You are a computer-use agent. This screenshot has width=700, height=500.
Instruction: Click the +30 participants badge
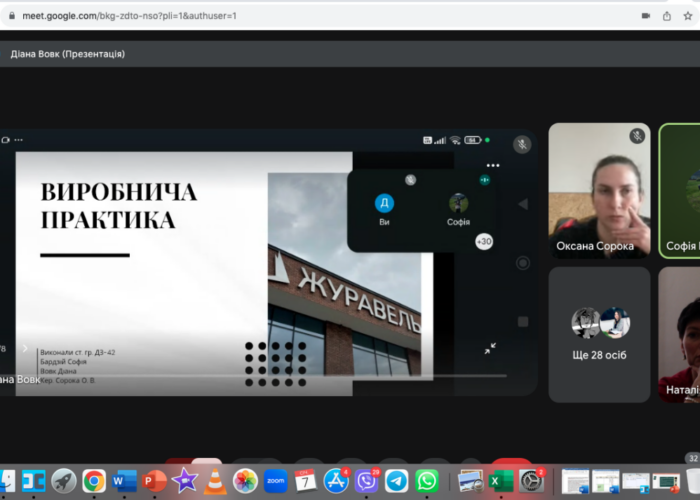pos(484,241)
